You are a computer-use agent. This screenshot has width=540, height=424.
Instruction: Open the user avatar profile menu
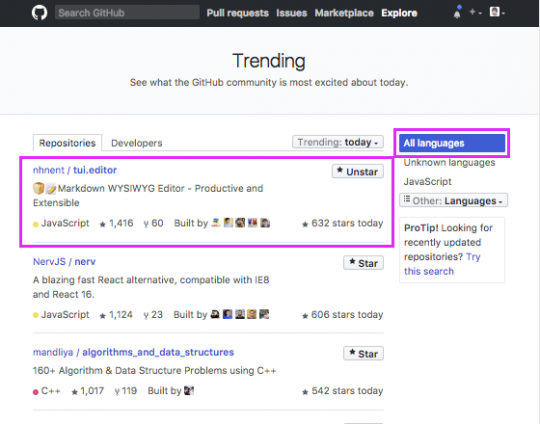(x=497, y=12)
